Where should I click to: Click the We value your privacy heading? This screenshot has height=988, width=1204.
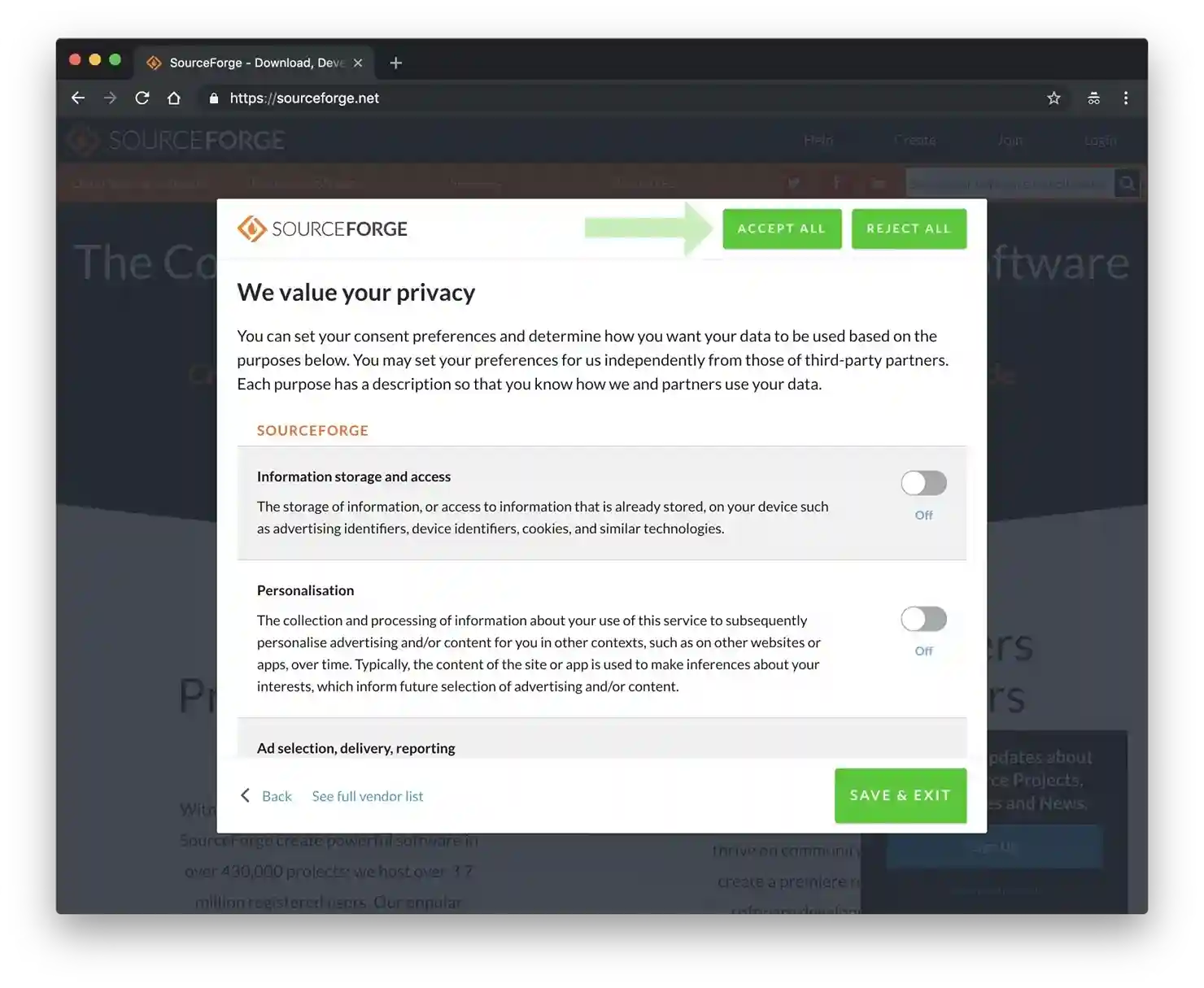click(356, 292)
